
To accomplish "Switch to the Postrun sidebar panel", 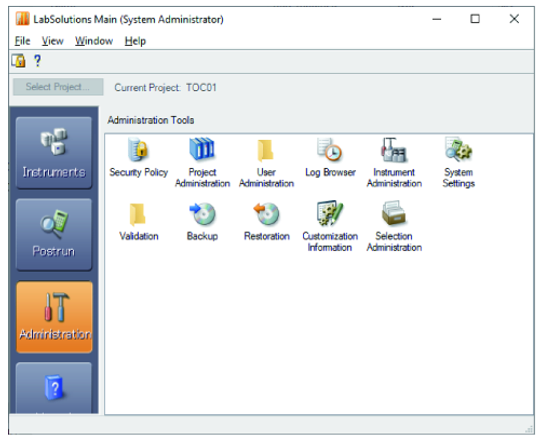I will (x=54, y=234).
